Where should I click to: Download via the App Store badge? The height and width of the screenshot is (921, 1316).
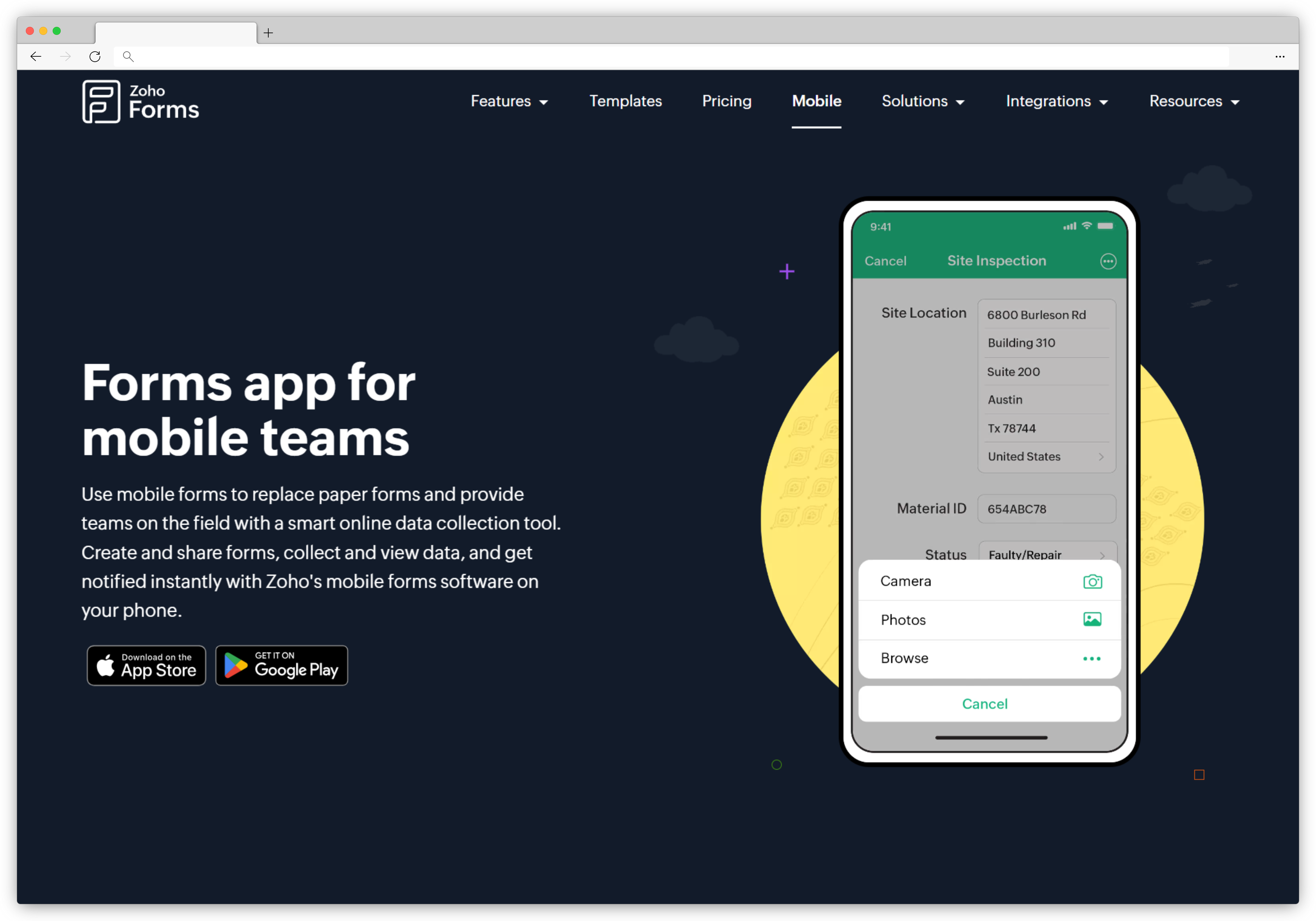(x=146, y=665)
